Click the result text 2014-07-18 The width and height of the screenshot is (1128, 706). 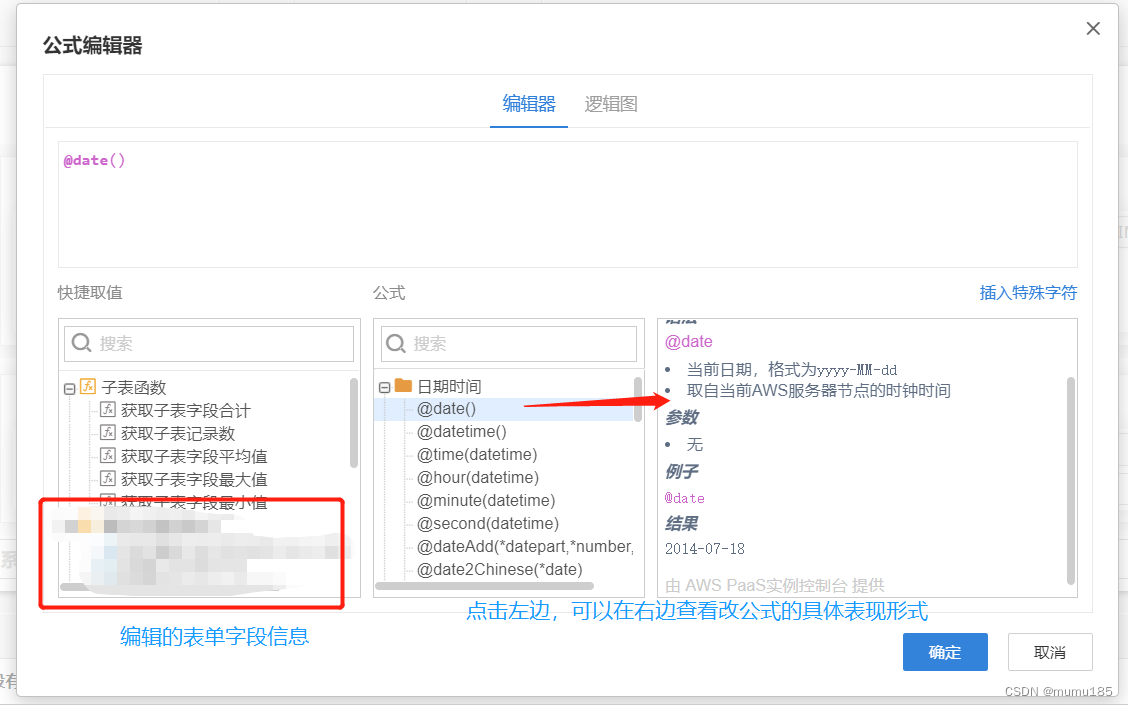705,549
